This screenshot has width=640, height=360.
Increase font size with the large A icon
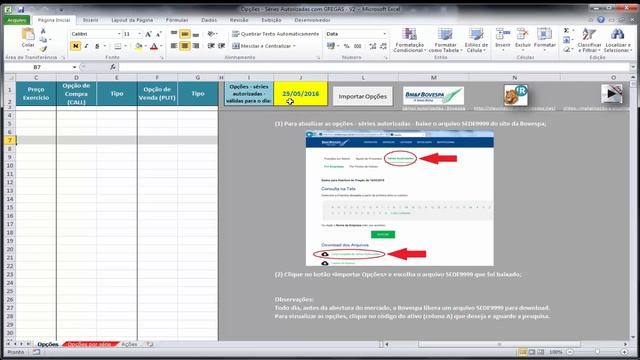(149, 34)
